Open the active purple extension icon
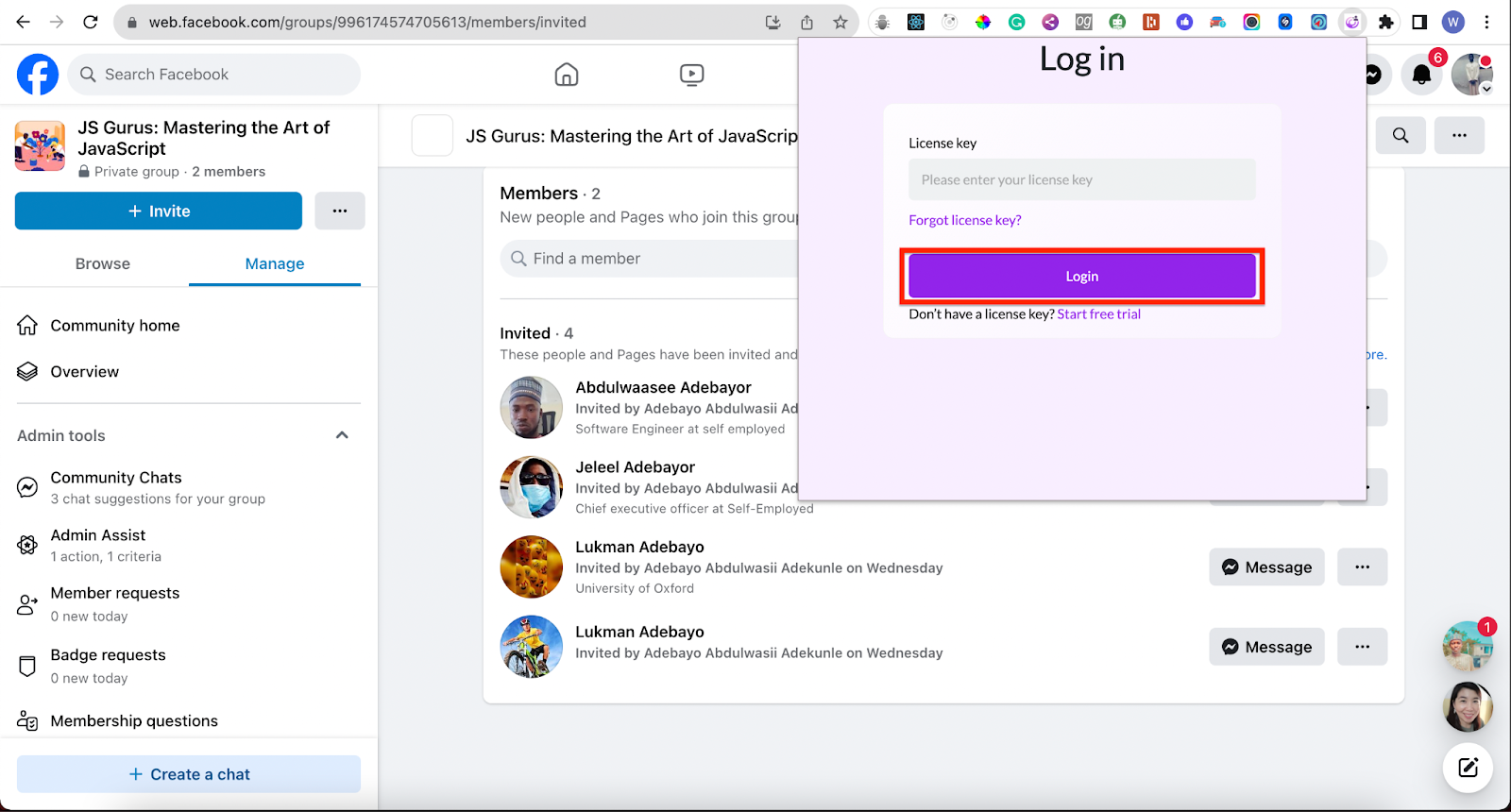 [x=1352, y=22]
